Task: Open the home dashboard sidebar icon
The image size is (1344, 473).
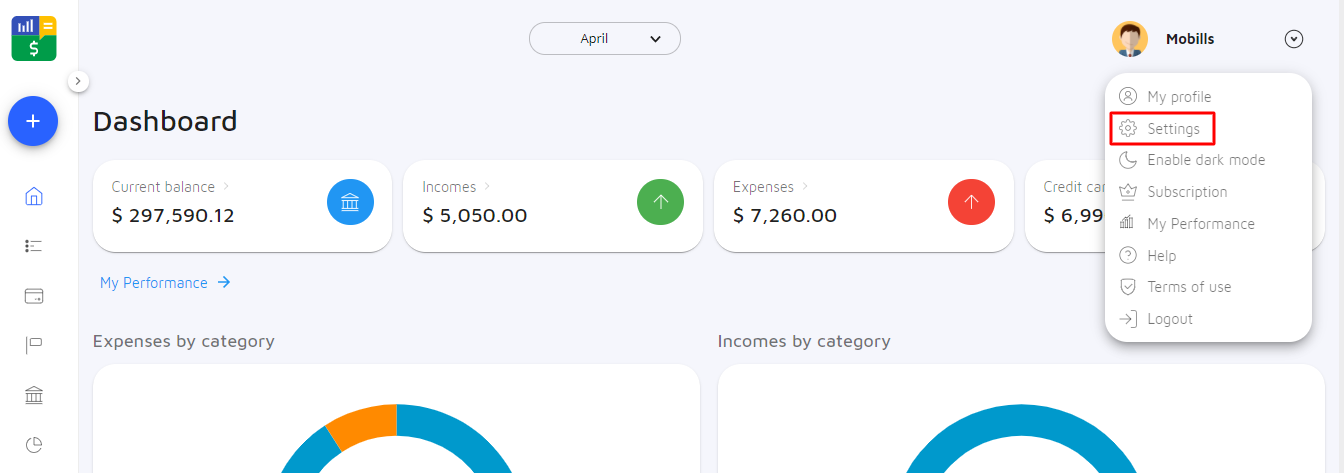Action: pyautogui.click(x=34, y=196)
